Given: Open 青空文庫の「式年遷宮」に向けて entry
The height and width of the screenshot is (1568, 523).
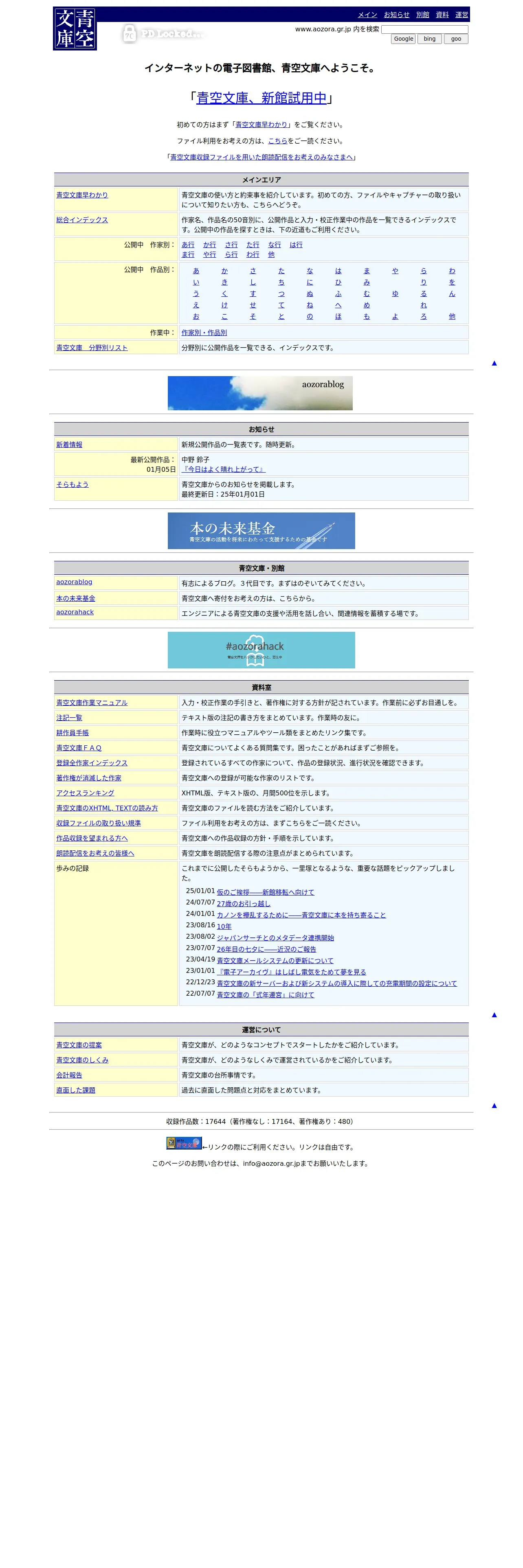Looking at the screenshot, I should pos(266,994).
